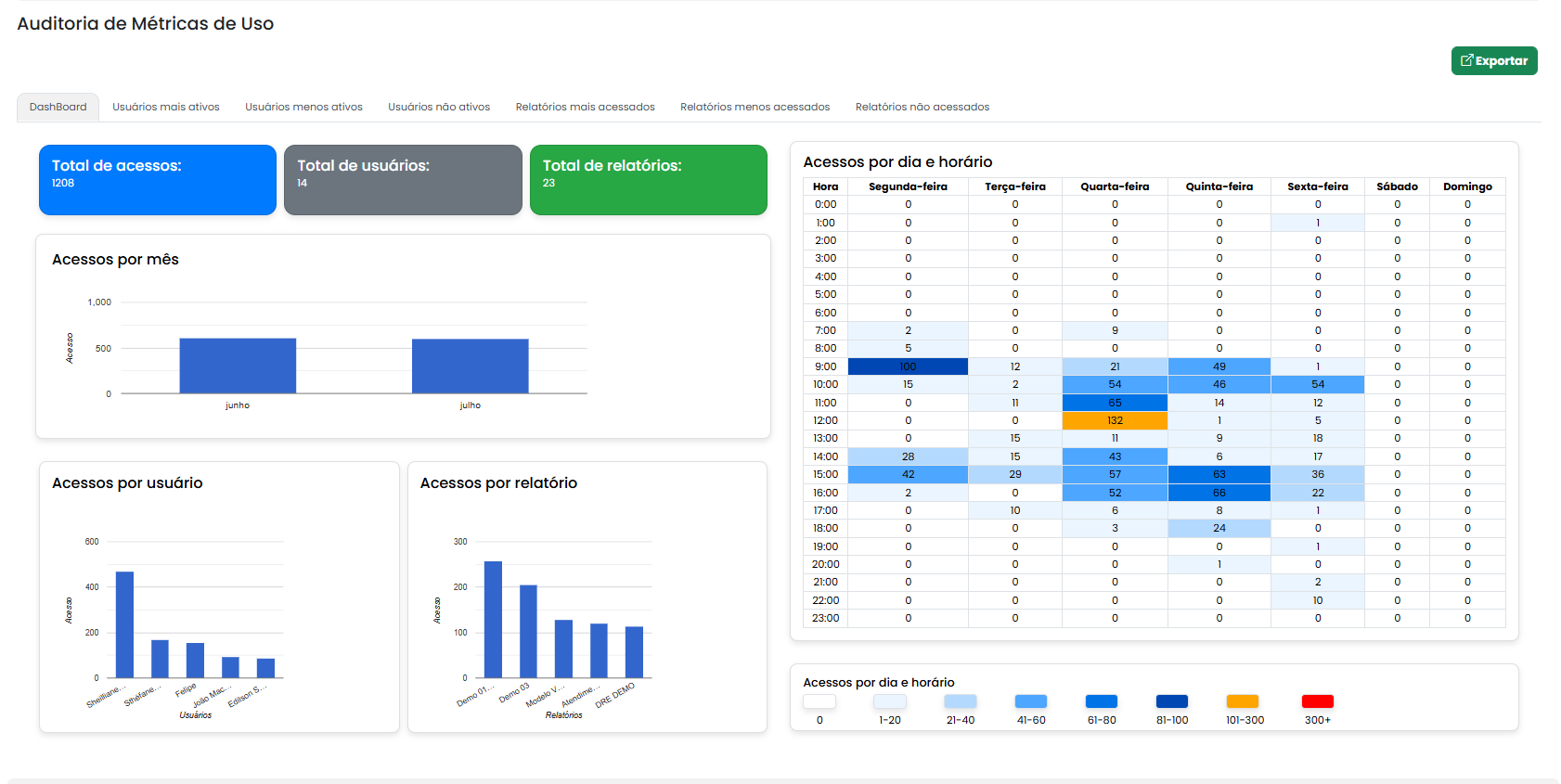The image size is (1561, 784).
Task: Go to the Usuários não ativos tab
Action: 439,107
